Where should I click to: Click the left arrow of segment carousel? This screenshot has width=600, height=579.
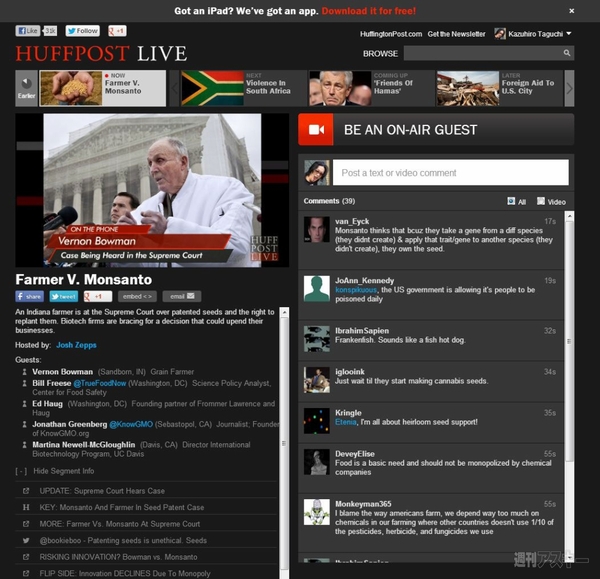(174, 88)
